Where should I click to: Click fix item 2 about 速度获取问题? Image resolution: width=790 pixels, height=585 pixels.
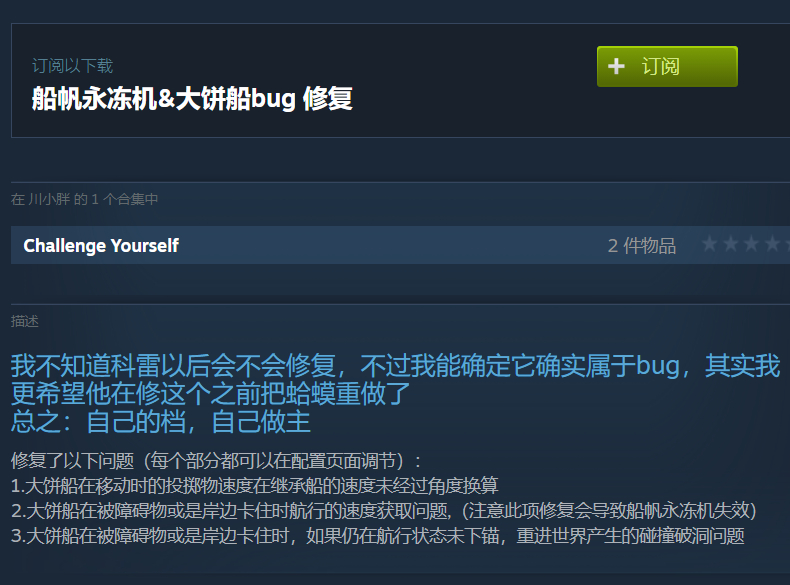[383, 511]
